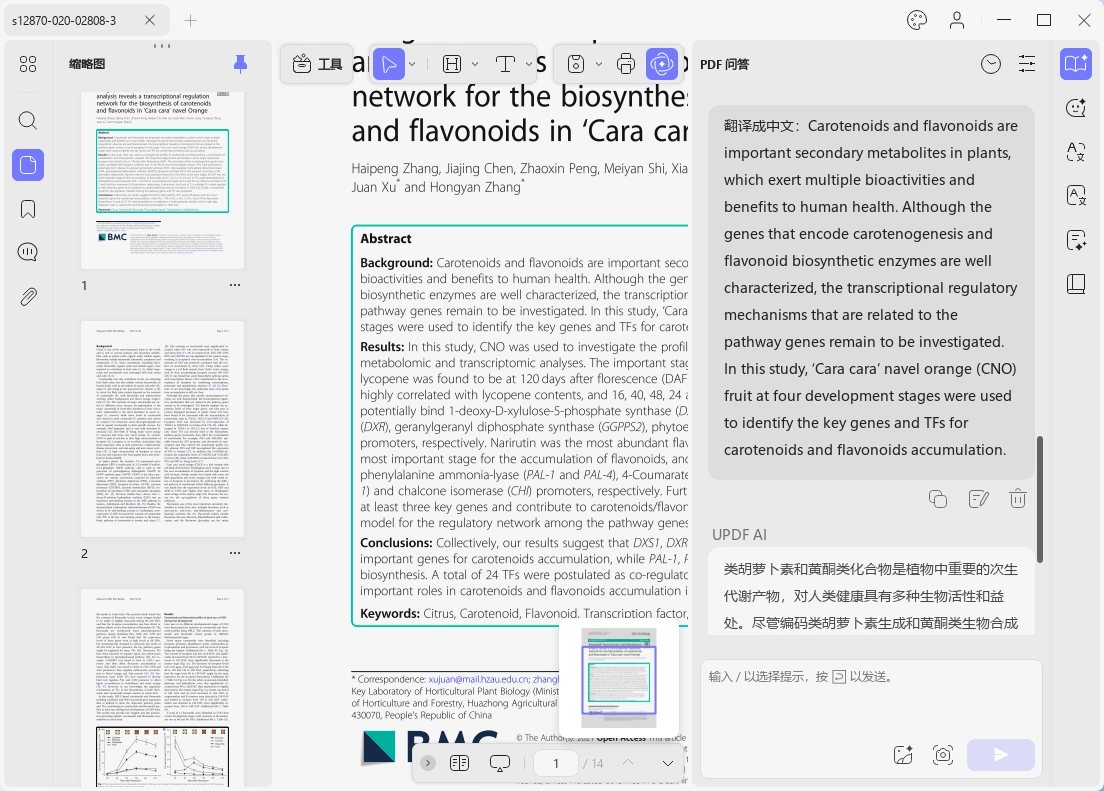1104x791 pixels.
Task: Expand the select tool dropdown arrow
Action: coord(412,64)
